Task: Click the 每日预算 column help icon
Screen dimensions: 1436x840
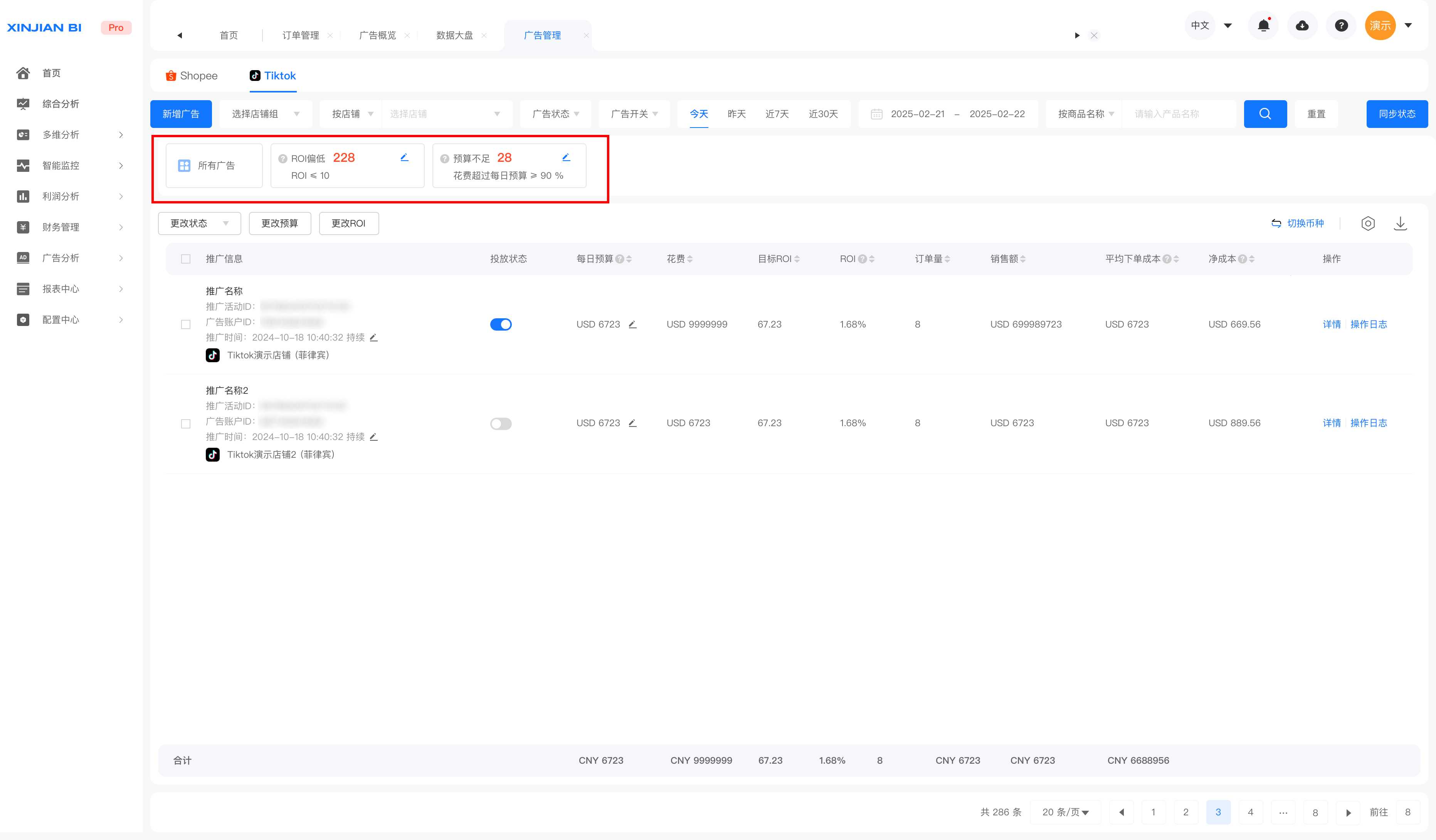Action: [619, 259]
